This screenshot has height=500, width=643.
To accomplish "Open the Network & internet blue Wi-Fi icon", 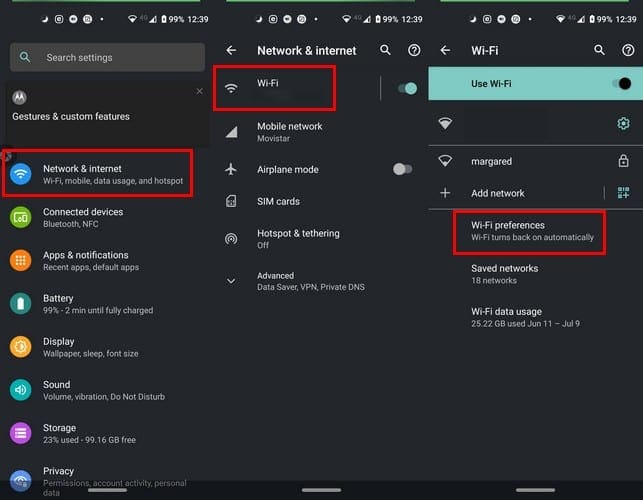I will 21,174.
